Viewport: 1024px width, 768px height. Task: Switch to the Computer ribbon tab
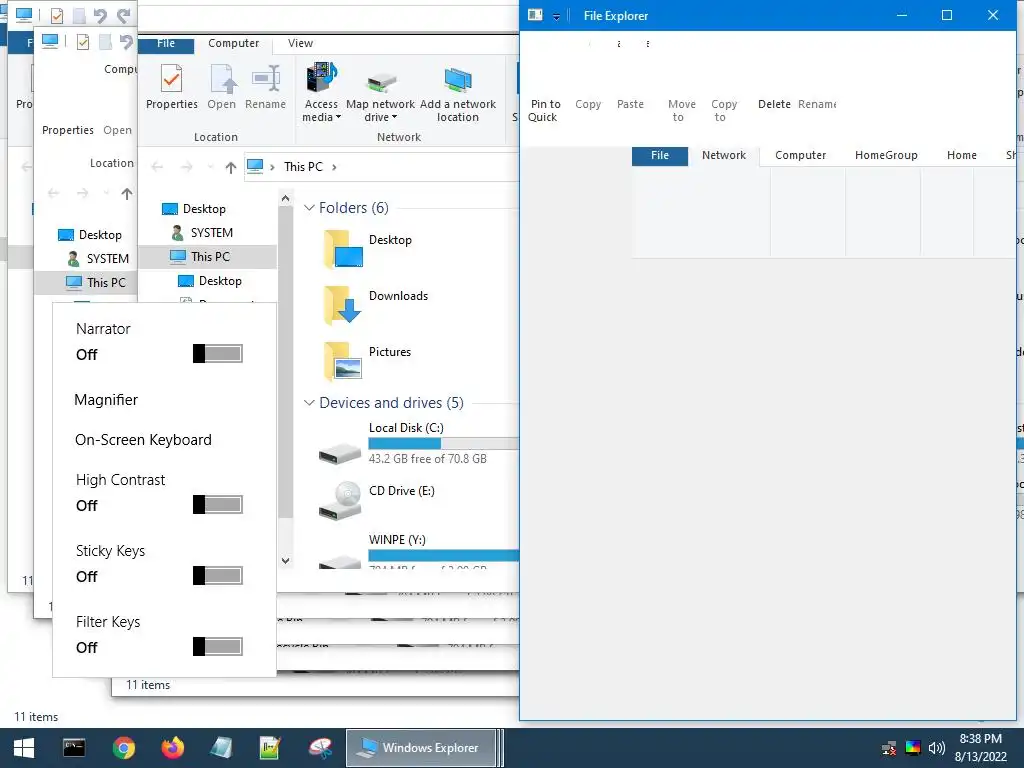(233, 43)
